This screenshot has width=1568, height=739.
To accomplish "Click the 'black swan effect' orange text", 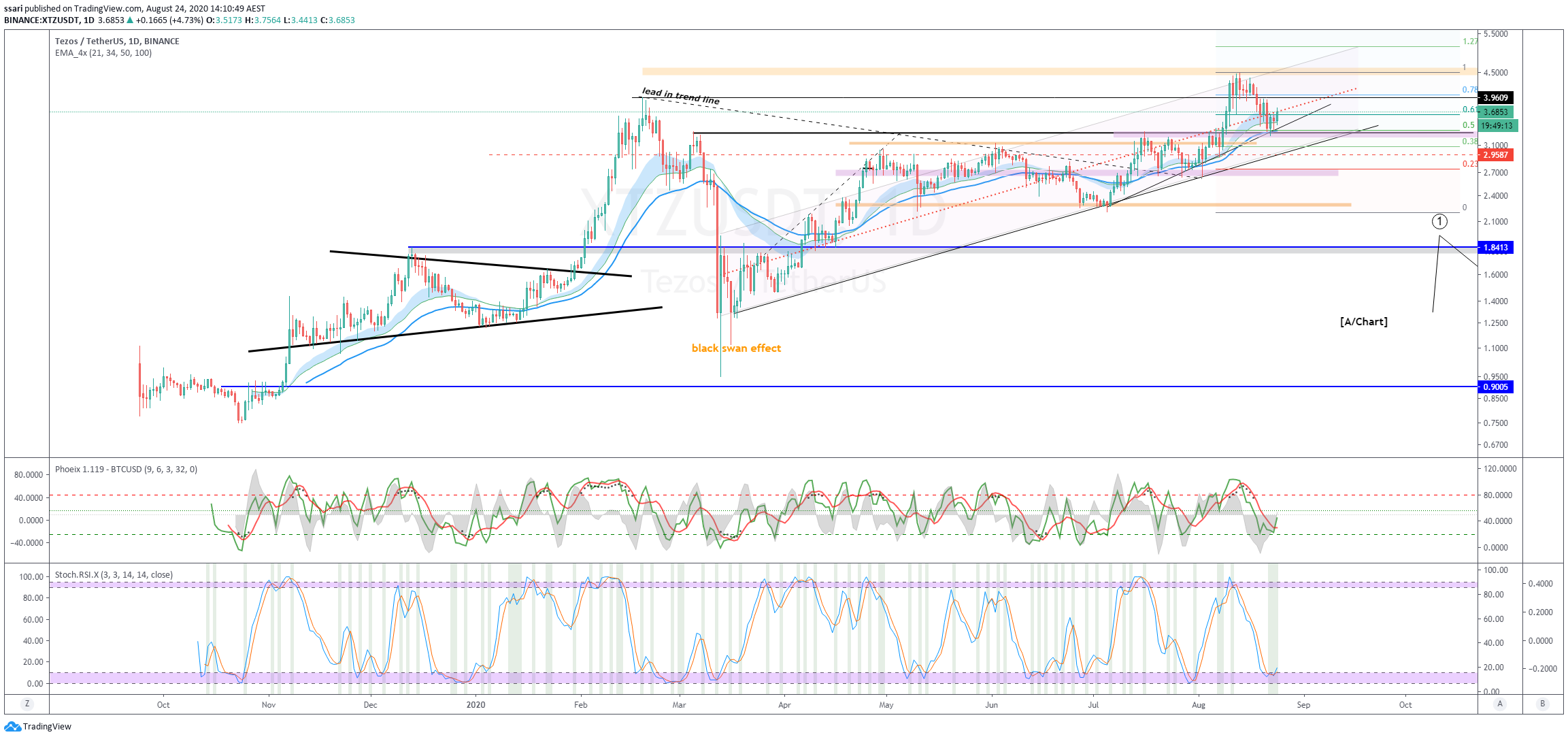I will point(736,348).
